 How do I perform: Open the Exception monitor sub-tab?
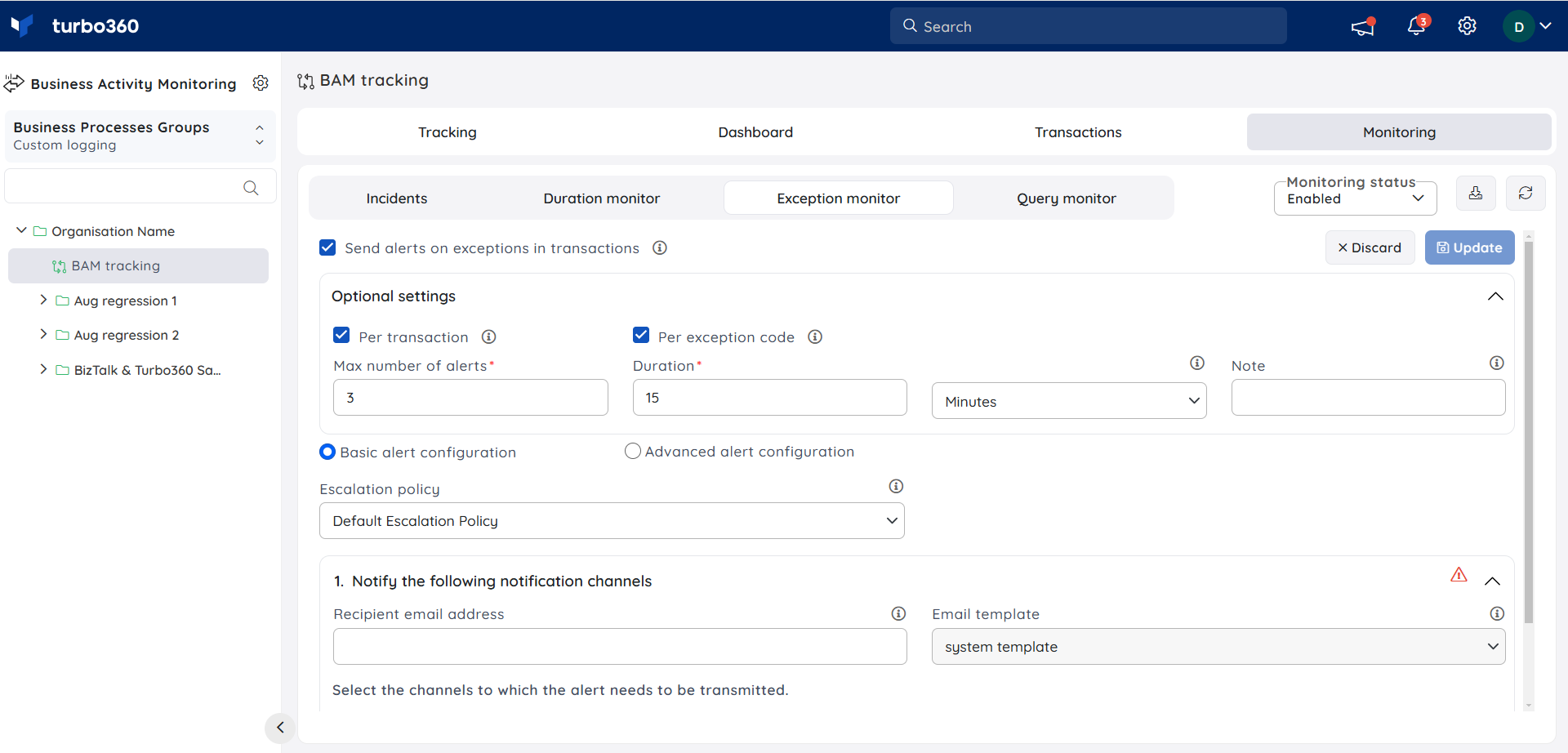click(839, 198)
